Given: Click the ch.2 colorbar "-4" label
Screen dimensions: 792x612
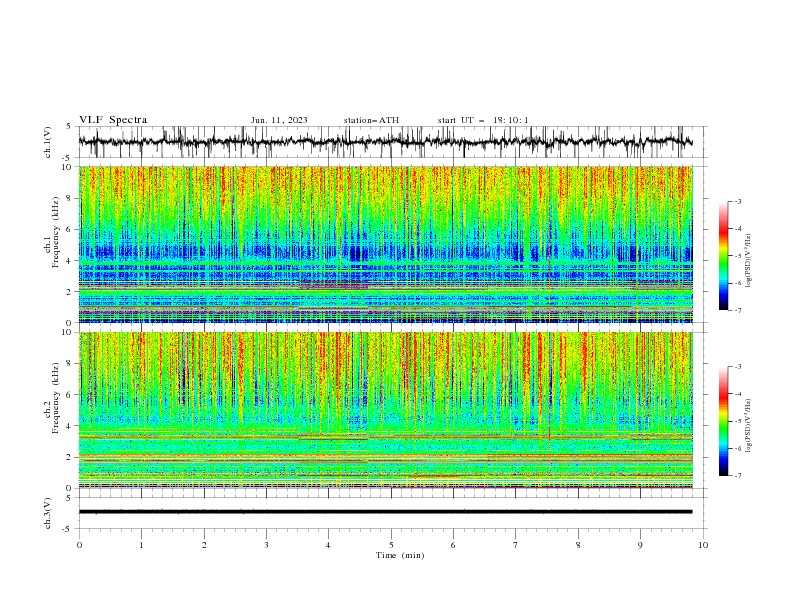Looking at the screenshot, I should coord(737,394).
